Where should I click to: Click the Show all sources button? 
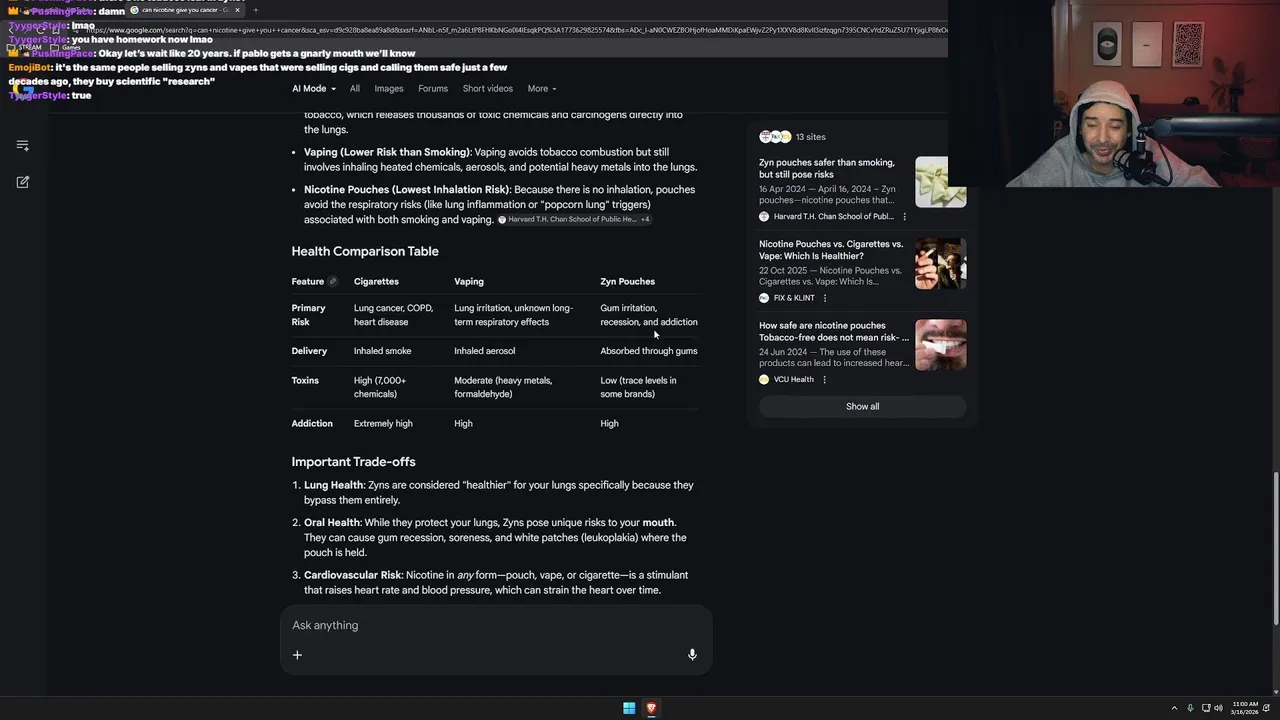click(x=862, y=407)
